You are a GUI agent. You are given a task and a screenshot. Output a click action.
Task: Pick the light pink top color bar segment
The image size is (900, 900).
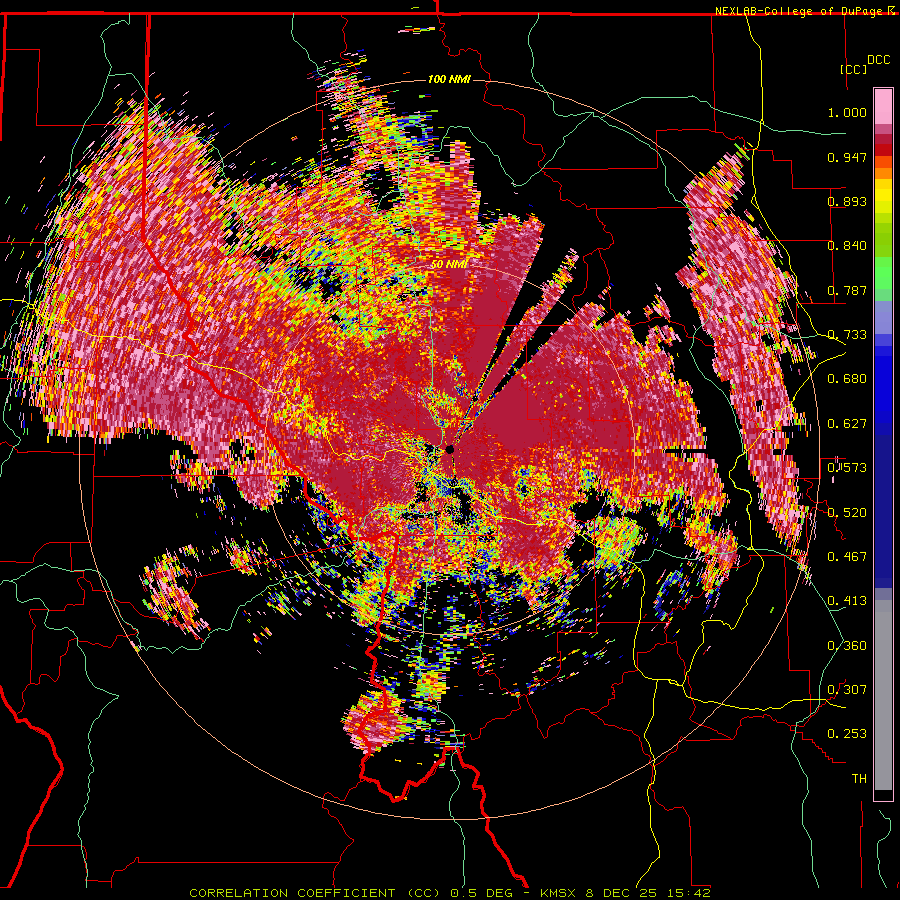coord(883,106)
